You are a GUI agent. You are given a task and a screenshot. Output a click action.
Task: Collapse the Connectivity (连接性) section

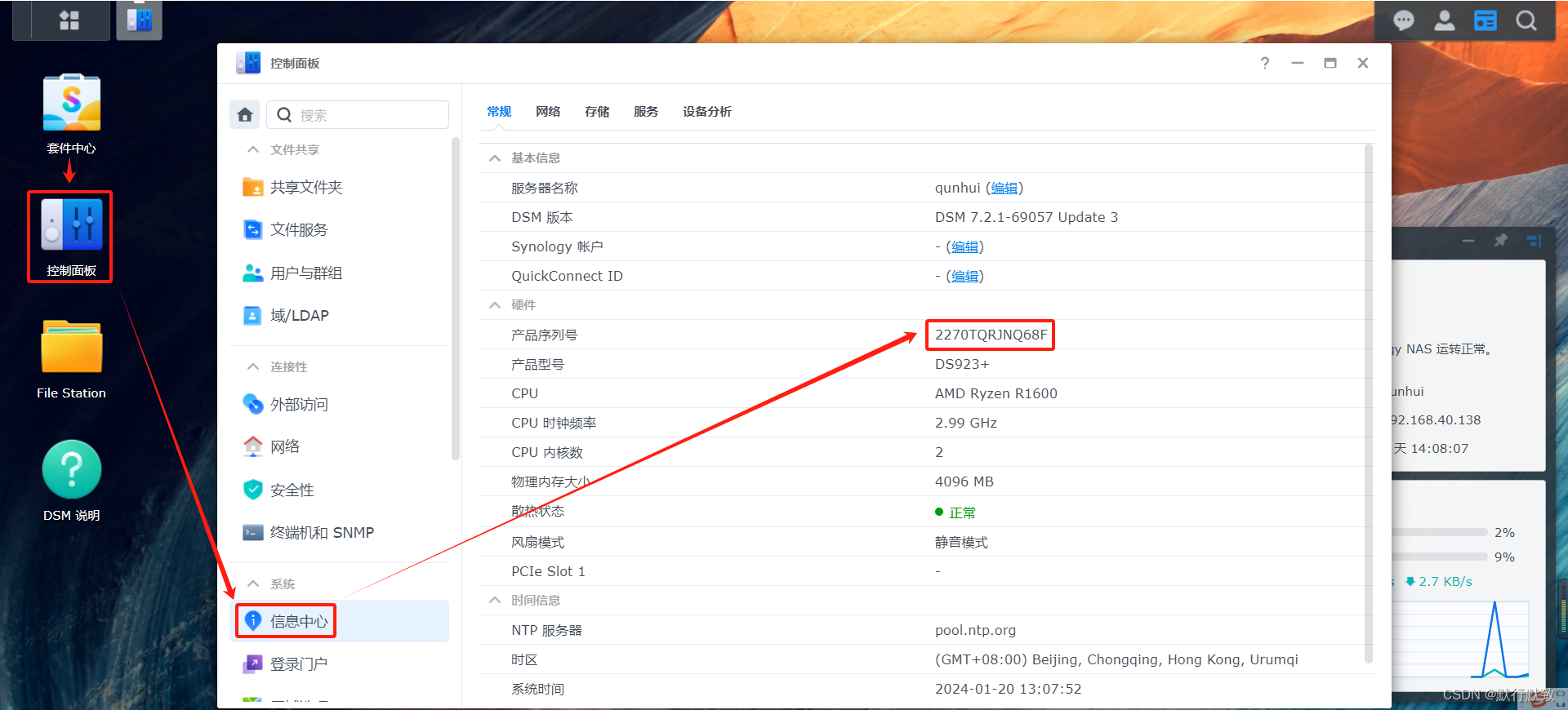point(253,367)
